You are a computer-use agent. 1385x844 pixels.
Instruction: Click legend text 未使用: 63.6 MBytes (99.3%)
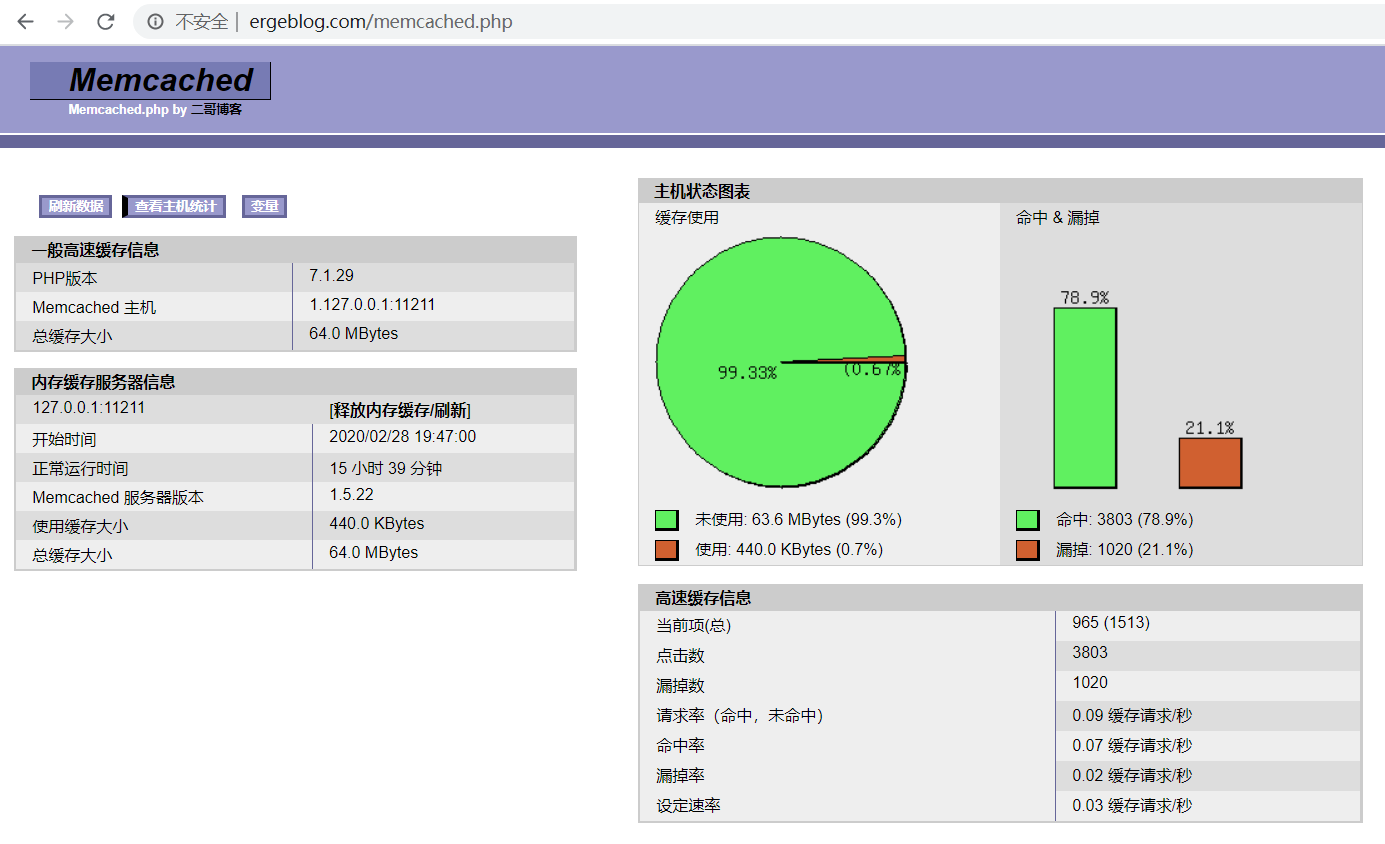tap(798, 520)
